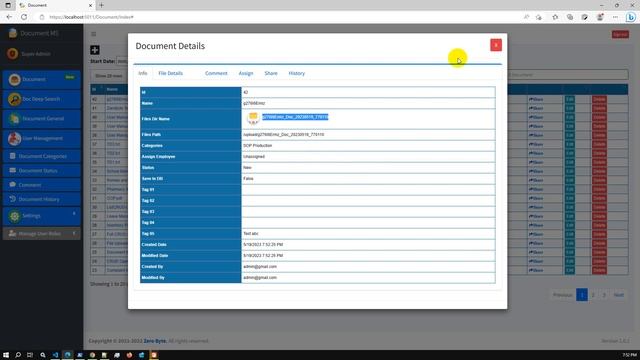Select the highlighted file directory name text

295,117
